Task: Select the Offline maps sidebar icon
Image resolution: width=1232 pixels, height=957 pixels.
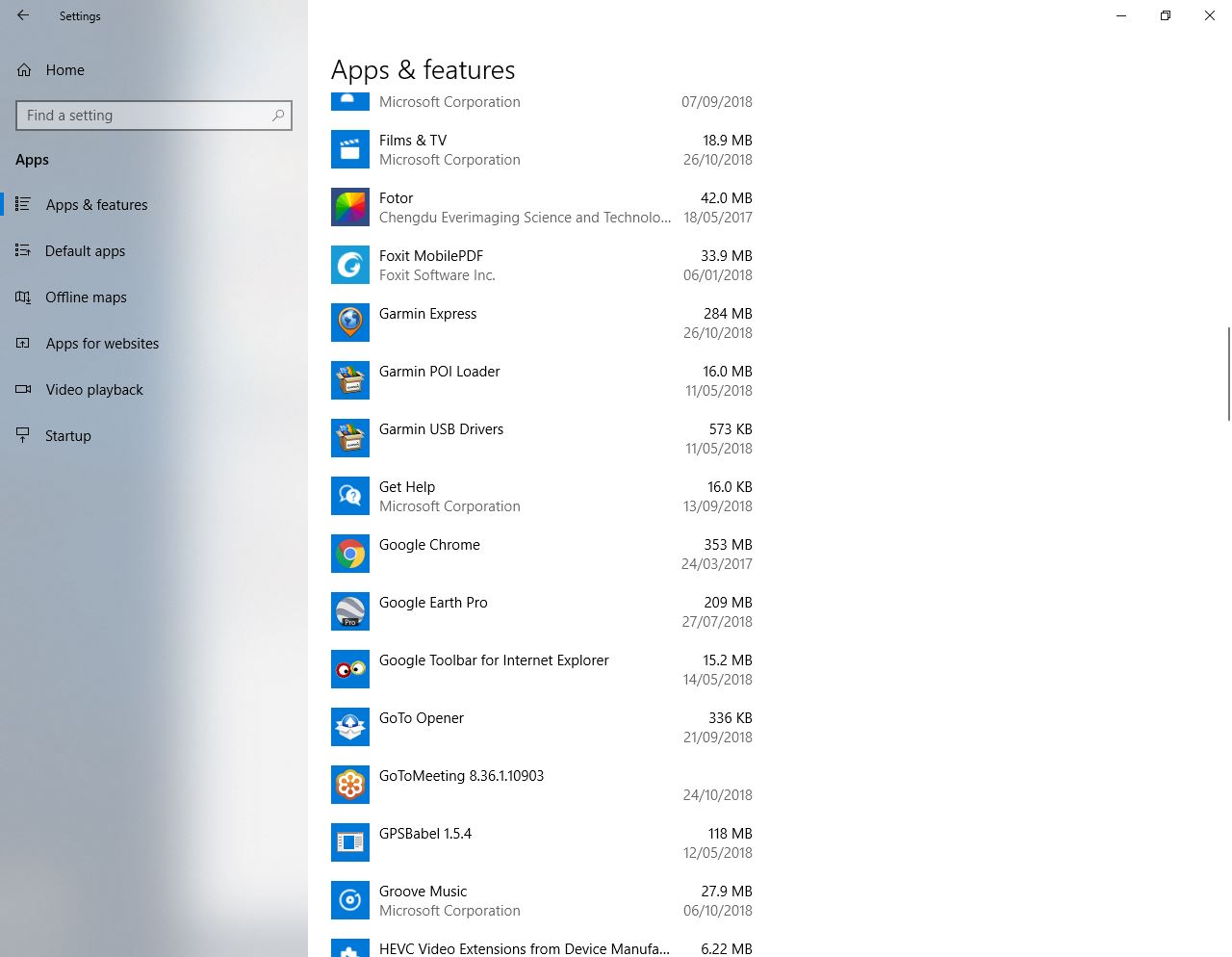Action: coord(23,297)
